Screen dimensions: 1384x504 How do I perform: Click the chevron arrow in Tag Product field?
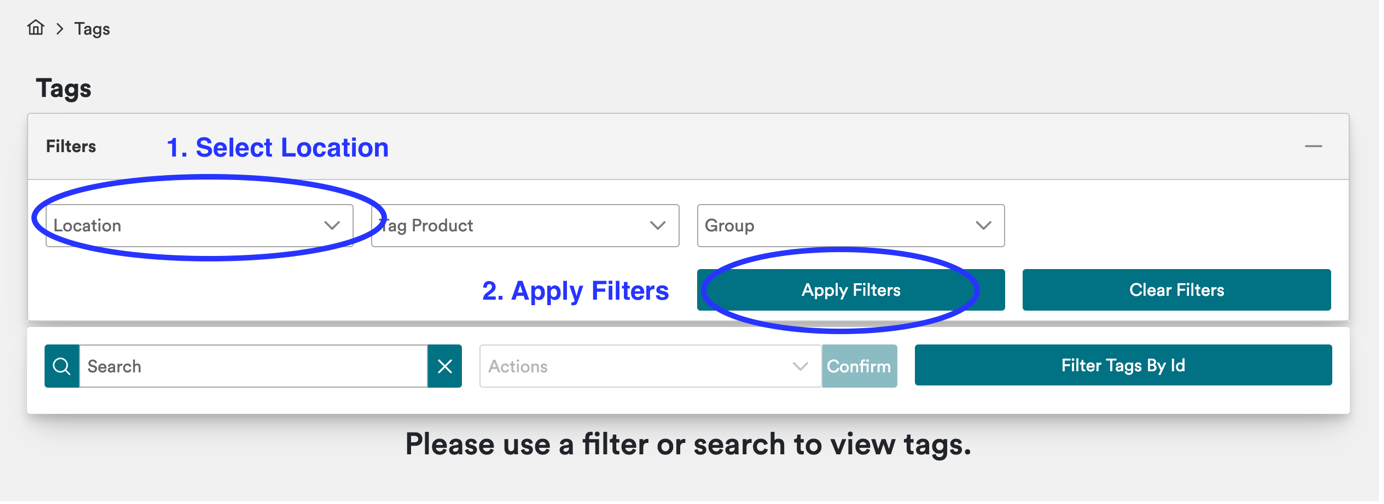pos(657,226)
